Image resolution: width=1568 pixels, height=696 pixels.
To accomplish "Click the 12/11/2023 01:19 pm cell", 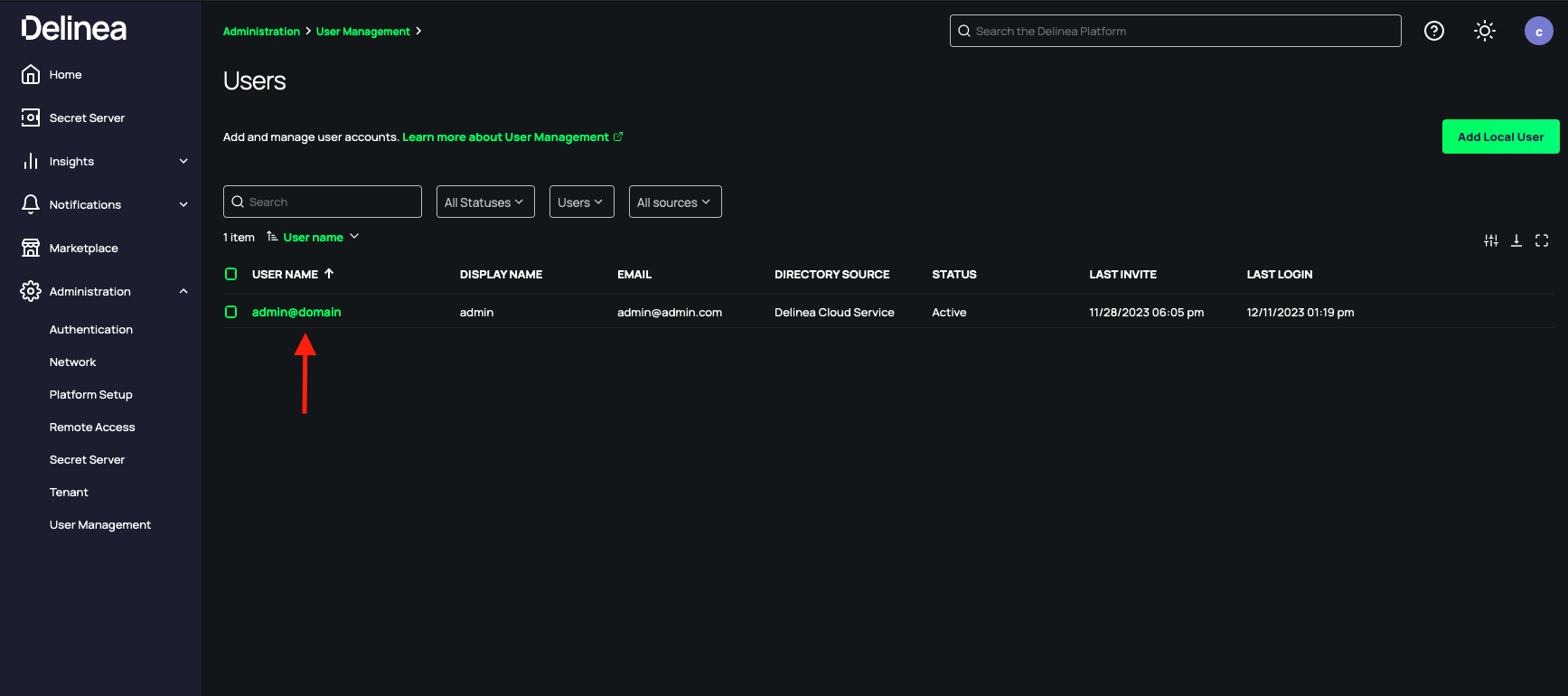I will tap(1300, 312).
